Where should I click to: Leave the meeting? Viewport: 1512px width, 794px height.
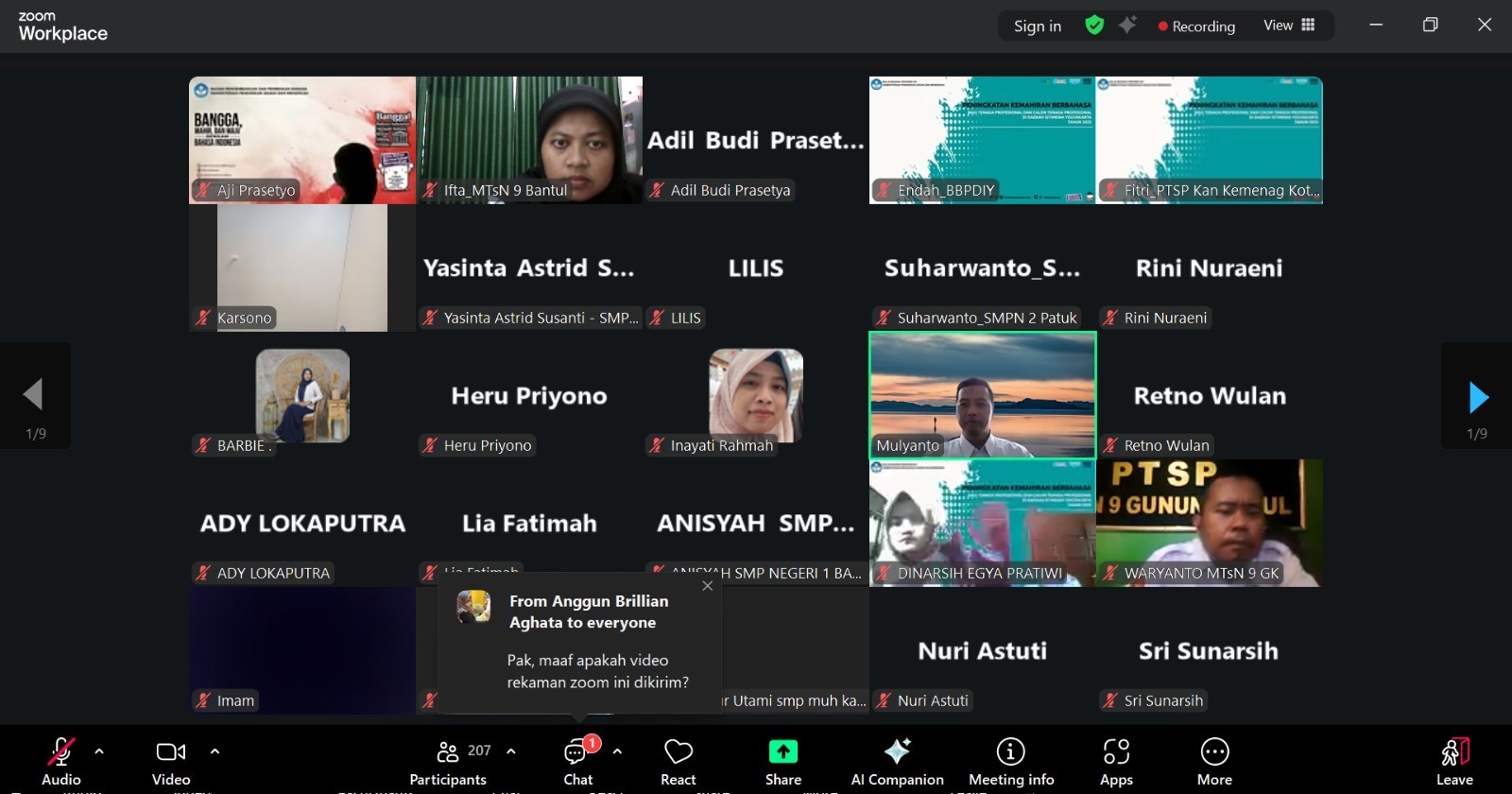pyautogui.click(x=1455, y=761)
